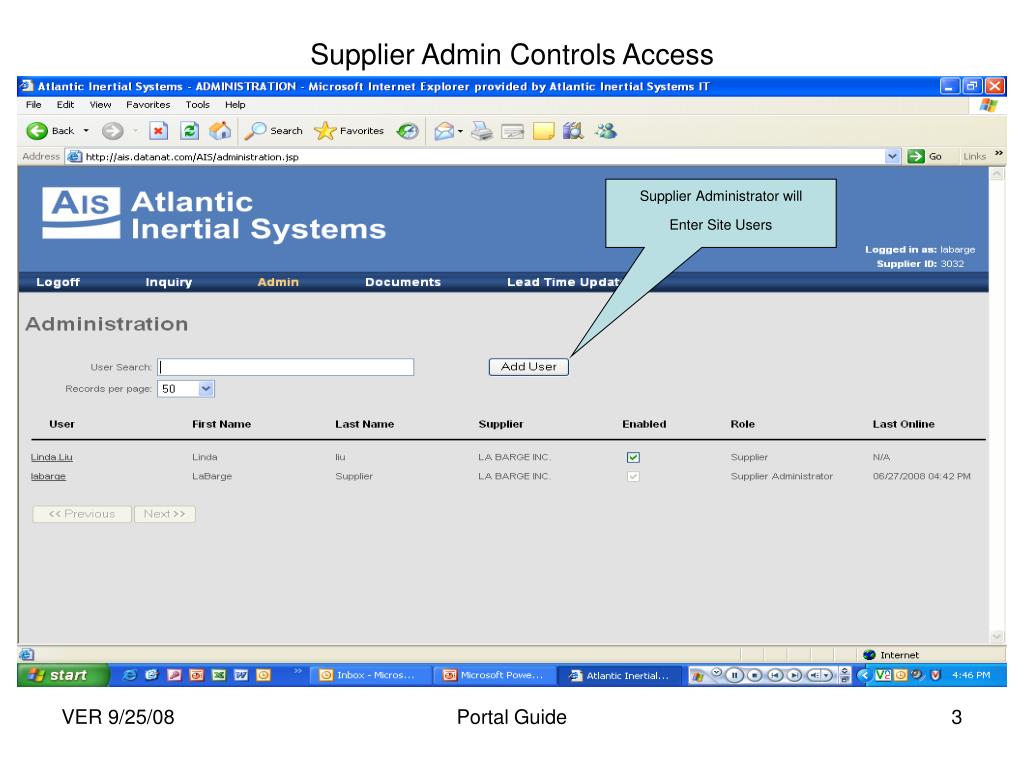Click the Supplier column header
Image resolution: width=1024 pixels, height=768 pixels.
[x=501, y=424]
